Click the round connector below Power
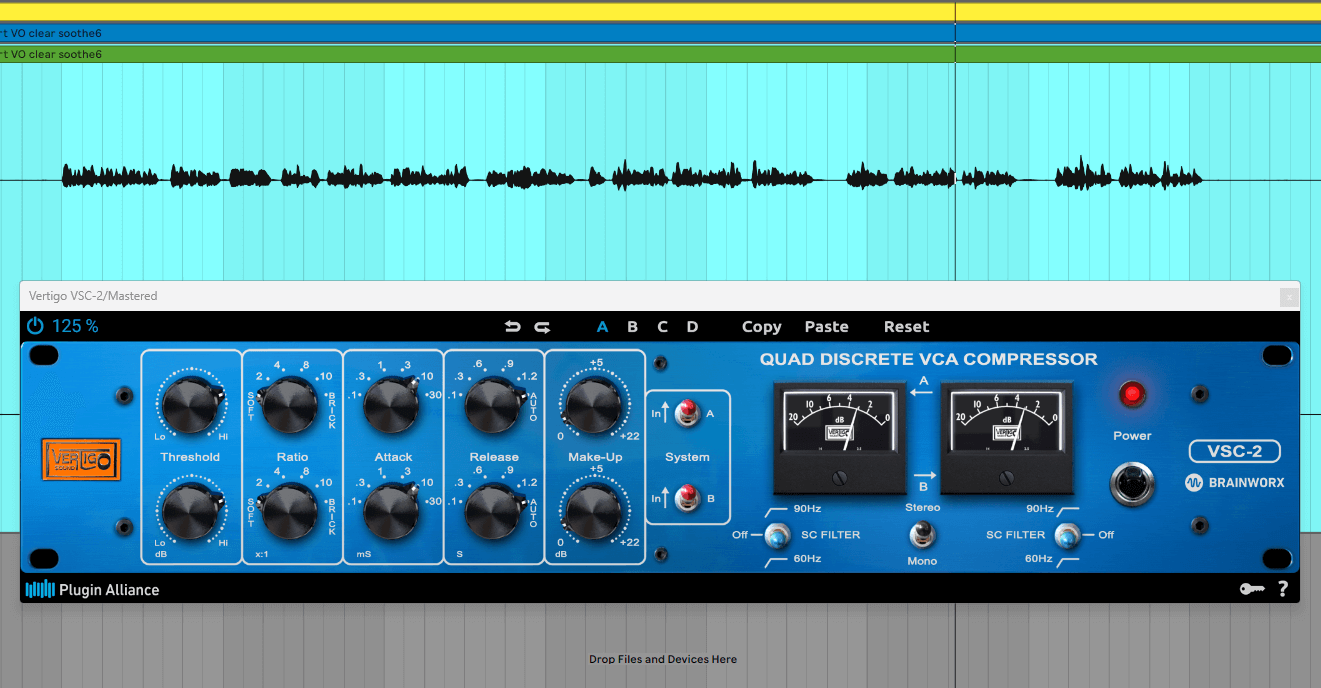1321x688 pixels. tap(1132, 484)
